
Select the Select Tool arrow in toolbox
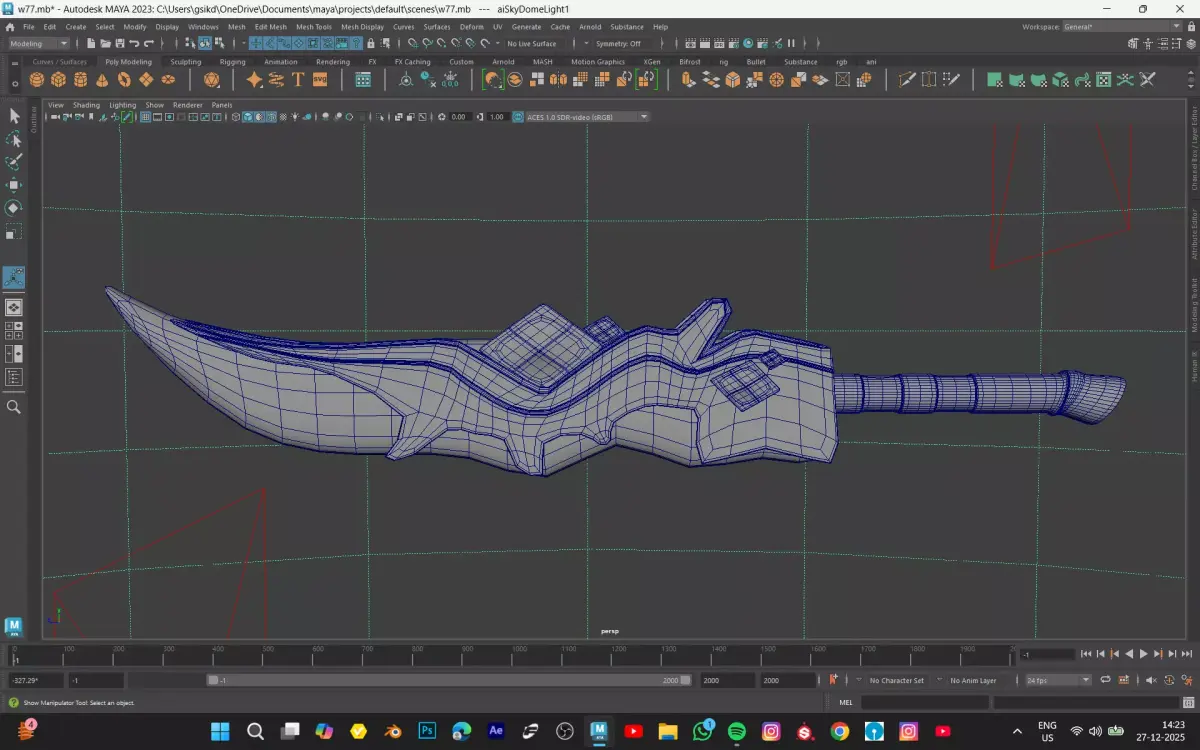tap(14, 116)
